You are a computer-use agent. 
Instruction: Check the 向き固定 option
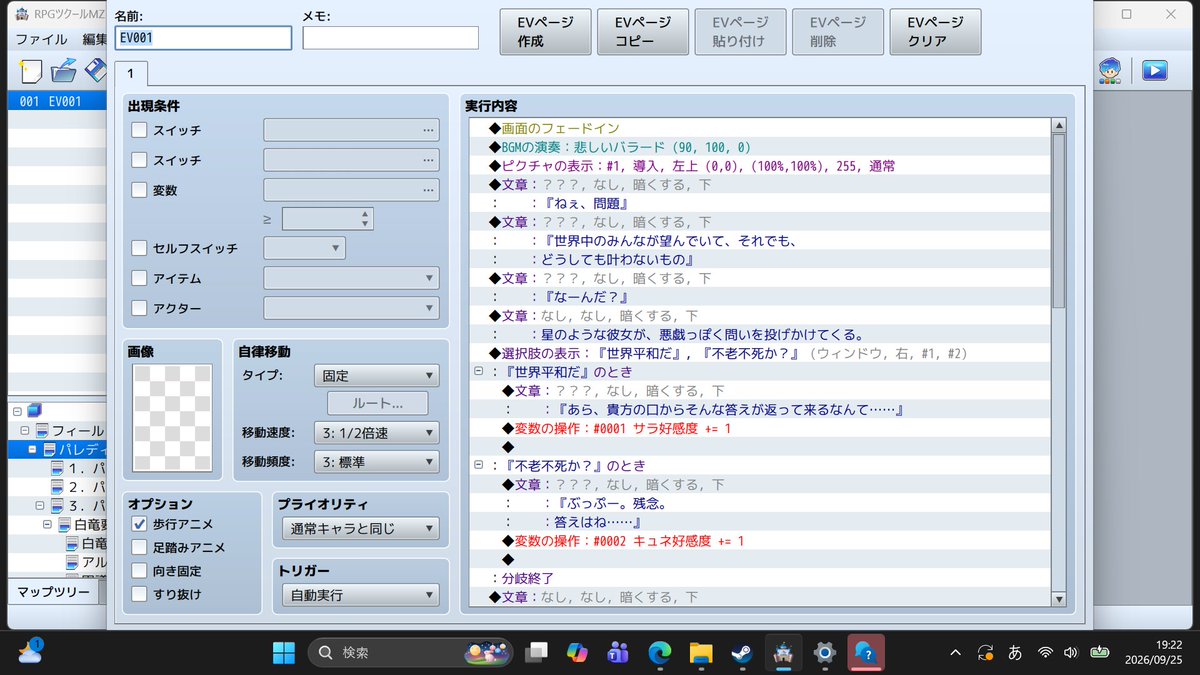139,571
